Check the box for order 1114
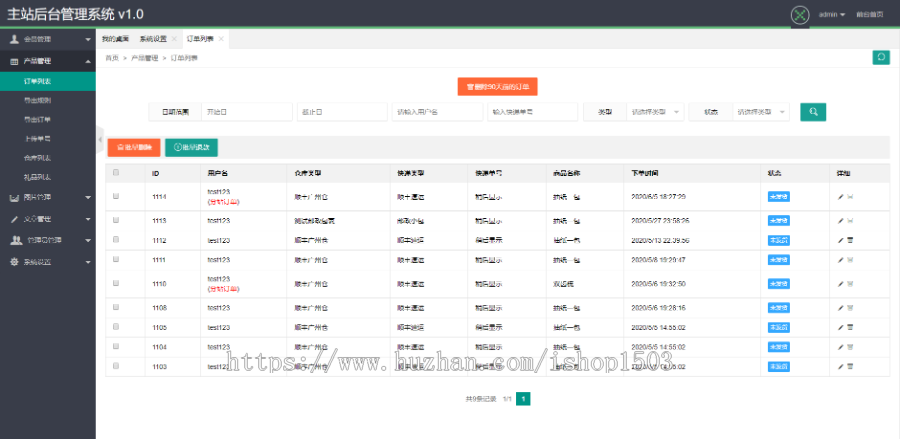900x439 pixels. click(116, 196)
